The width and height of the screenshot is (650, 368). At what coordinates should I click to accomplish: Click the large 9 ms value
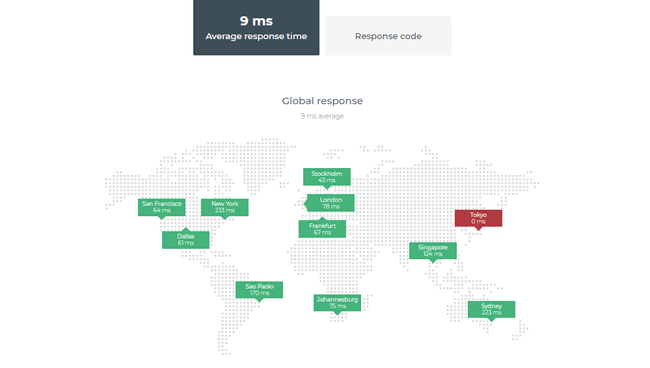tap(256, 21)
